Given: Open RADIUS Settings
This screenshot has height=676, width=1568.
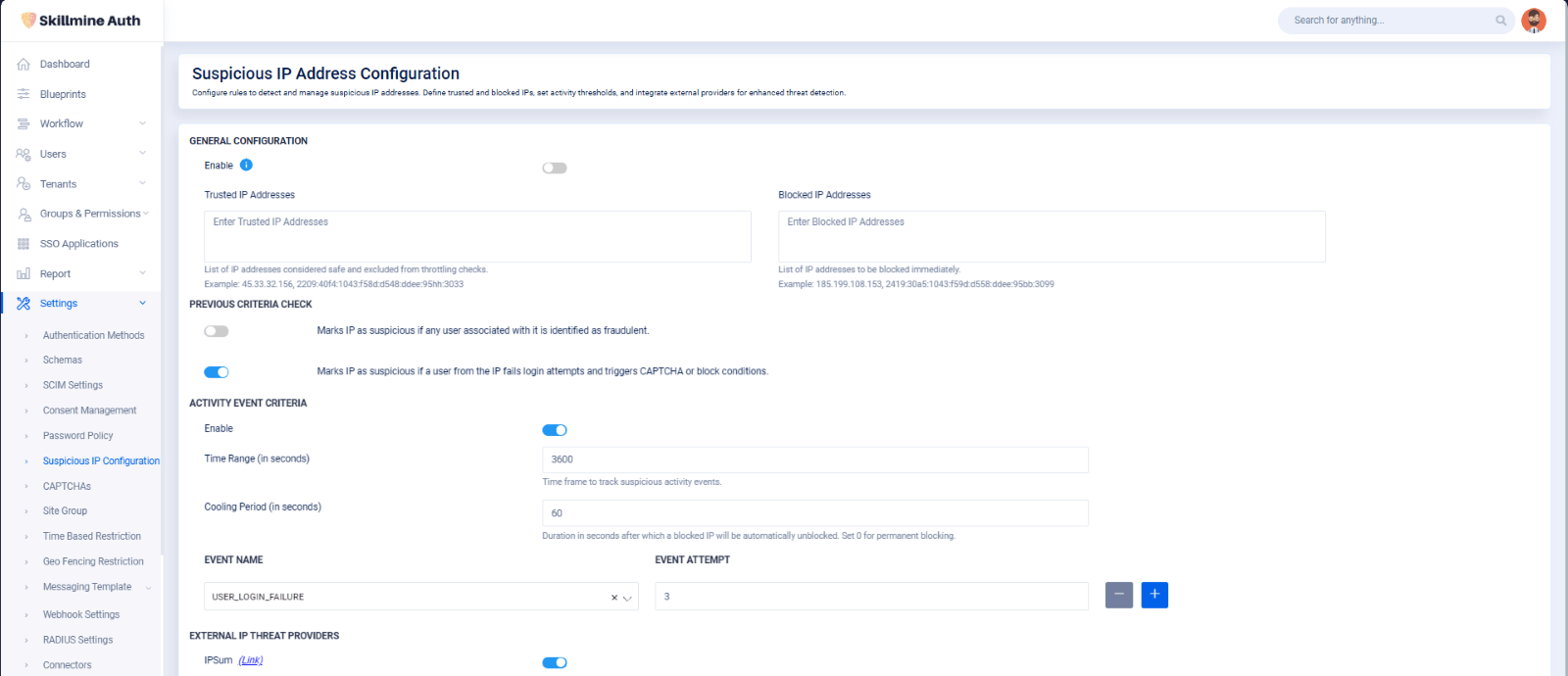Looking at the screenshot, I should click(77, 640).
